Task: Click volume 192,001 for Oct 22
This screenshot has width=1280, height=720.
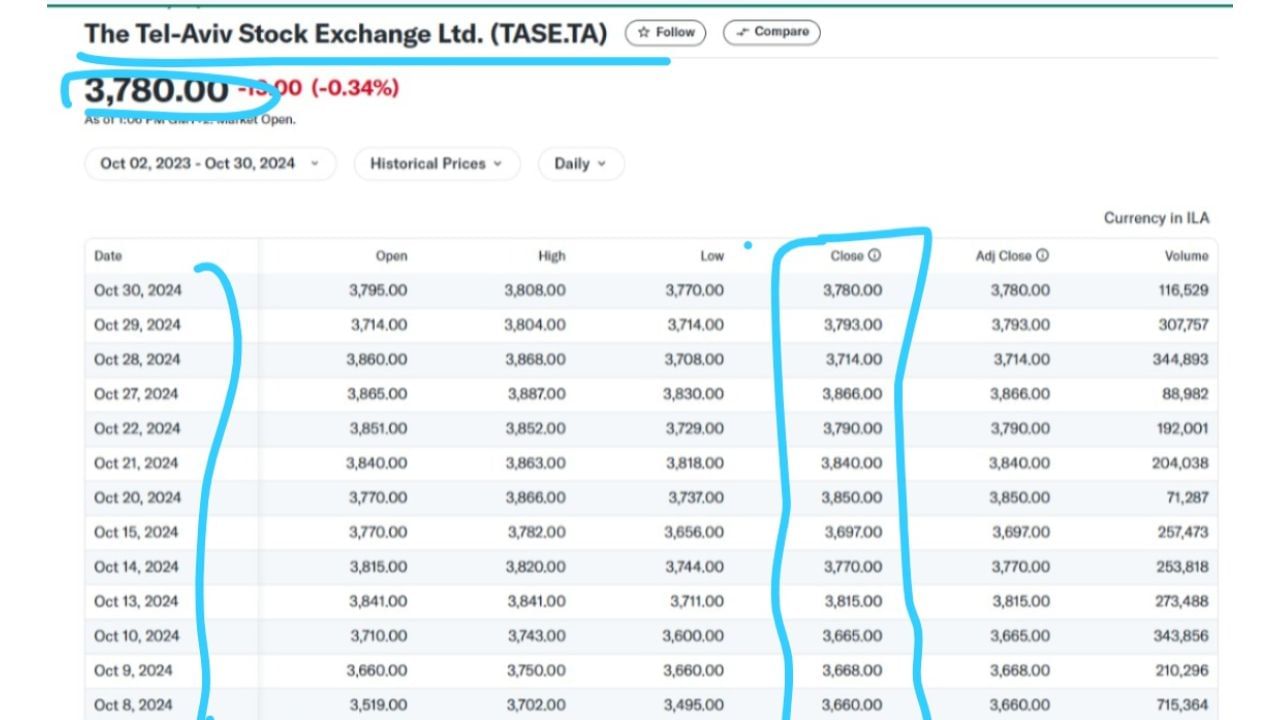Action: pyautogui.click(x=1183, y=429)
